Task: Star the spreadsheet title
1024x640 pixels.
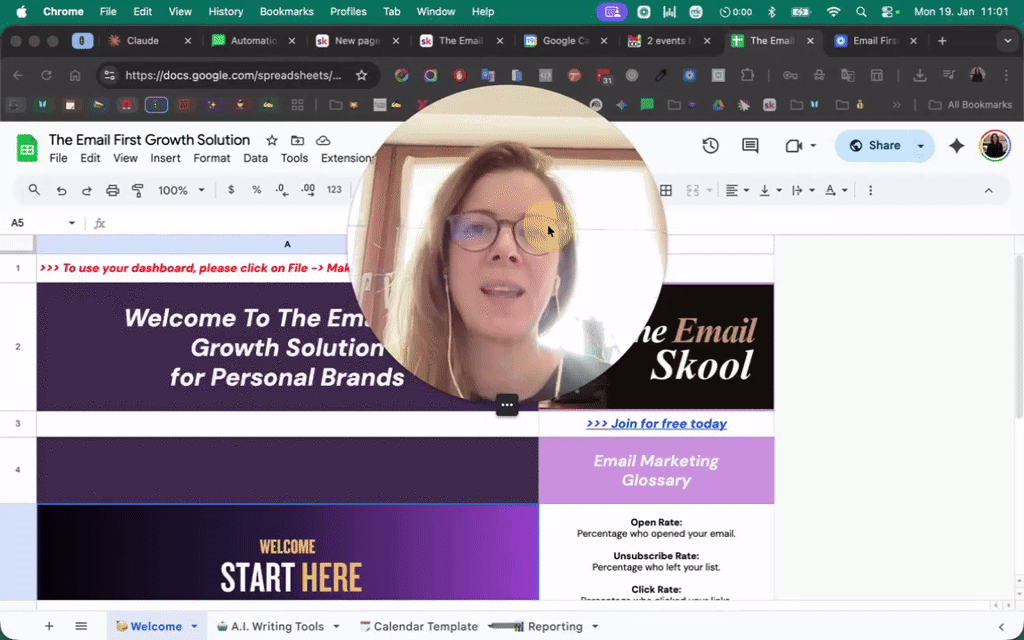Action: [x=270, y=140]
